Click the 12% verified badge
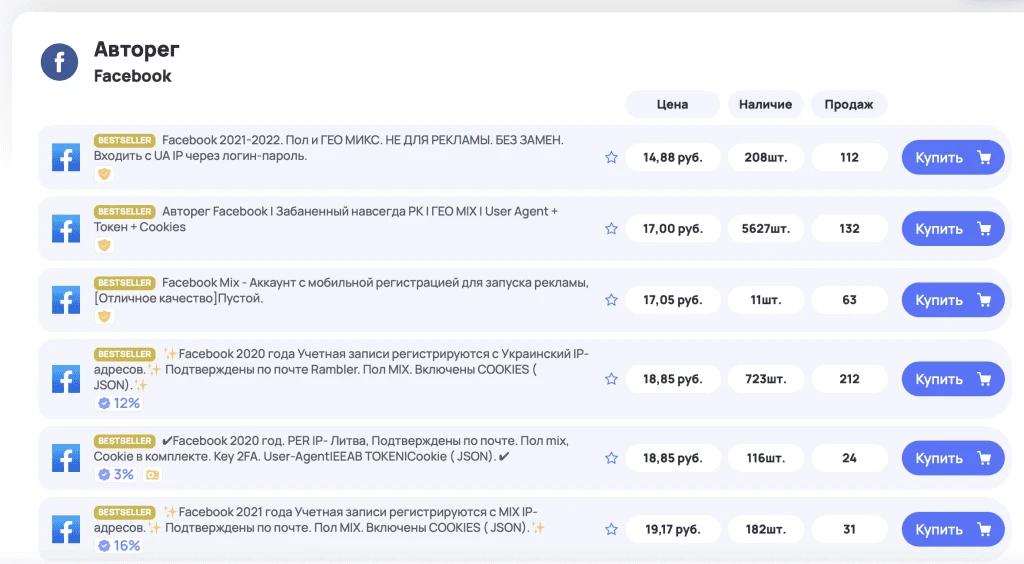This screenshot has height=564, width=1024. (119, 403)
